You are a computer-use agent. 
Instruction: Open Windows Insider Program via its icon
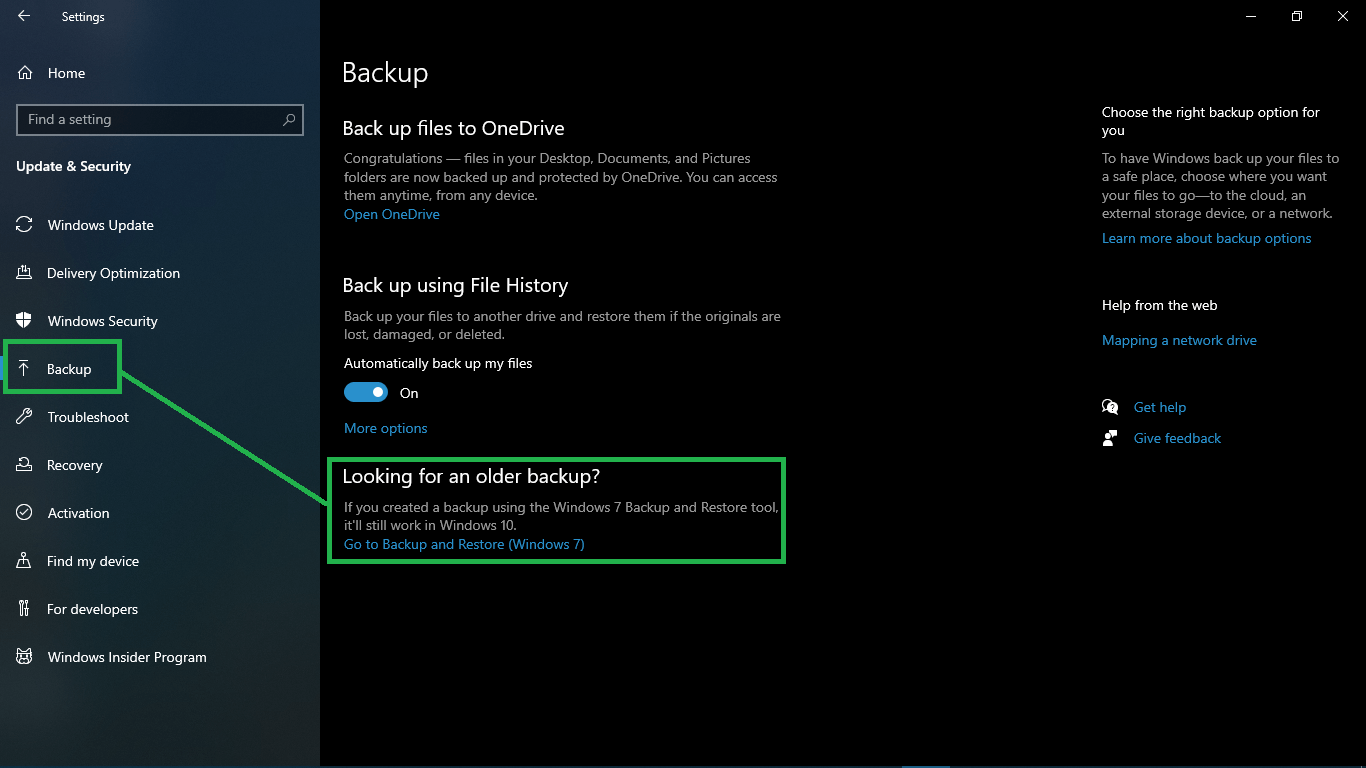point(24,656)
